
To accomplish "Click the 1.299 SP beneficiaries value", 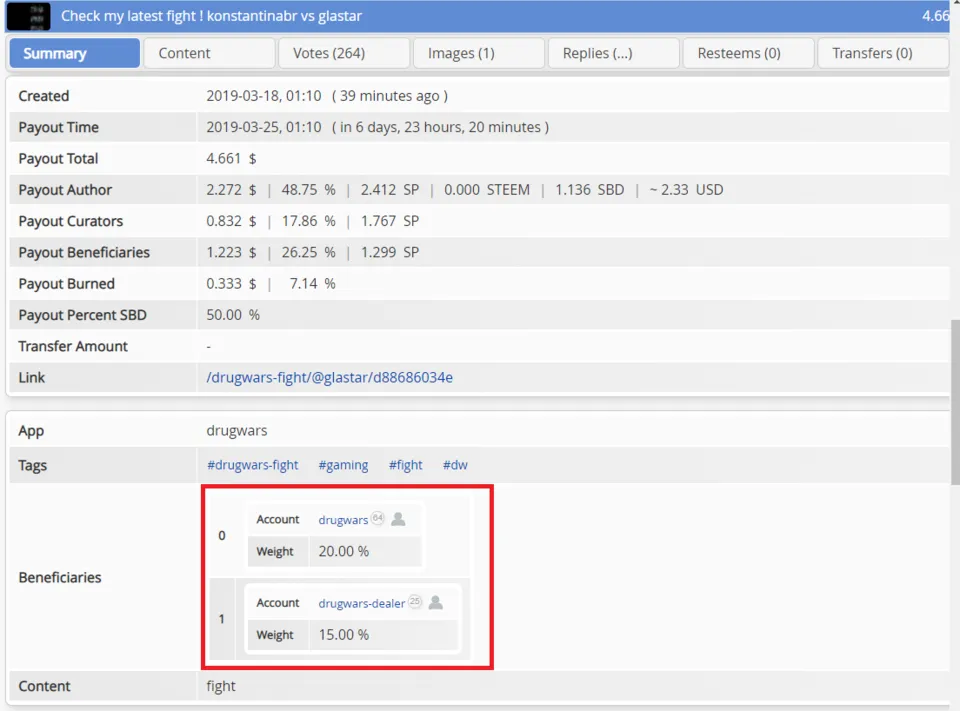I will [x=389, y=252].
